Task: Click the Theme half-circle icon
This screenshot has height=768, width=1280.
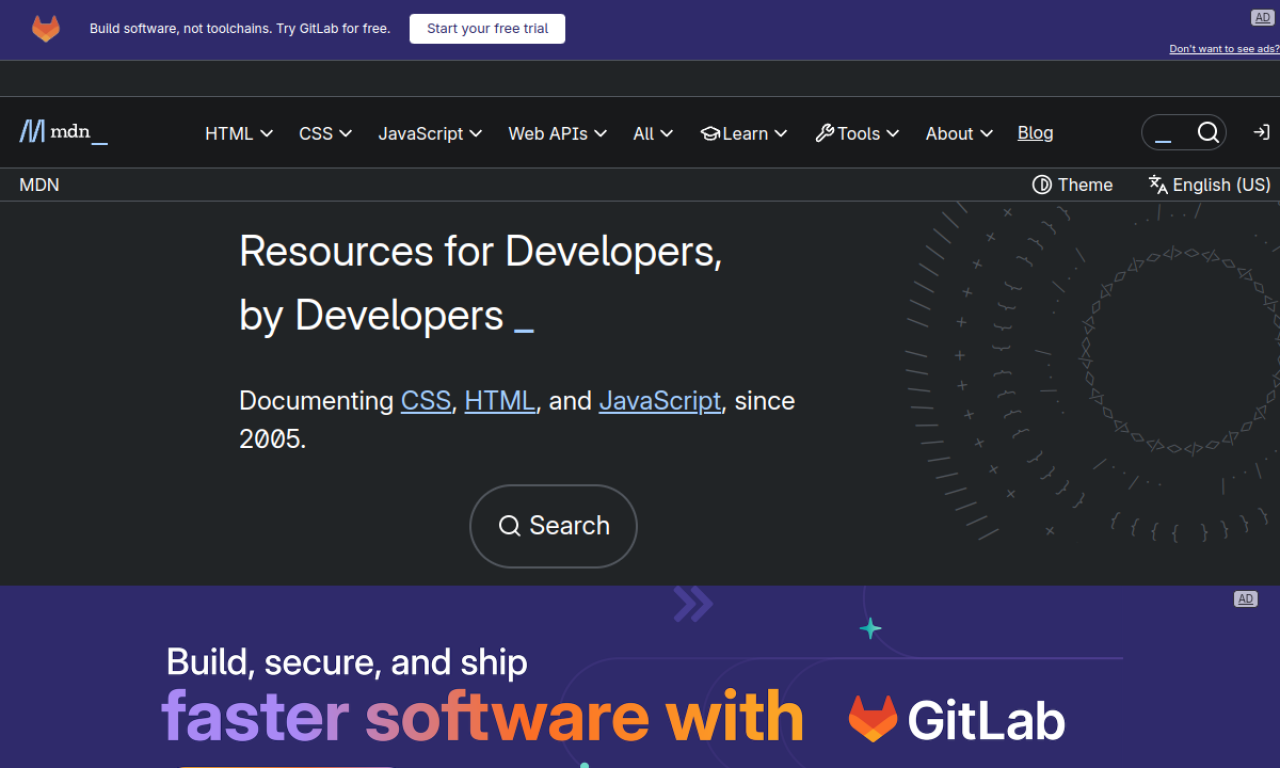Action: tap(1042, 185)
